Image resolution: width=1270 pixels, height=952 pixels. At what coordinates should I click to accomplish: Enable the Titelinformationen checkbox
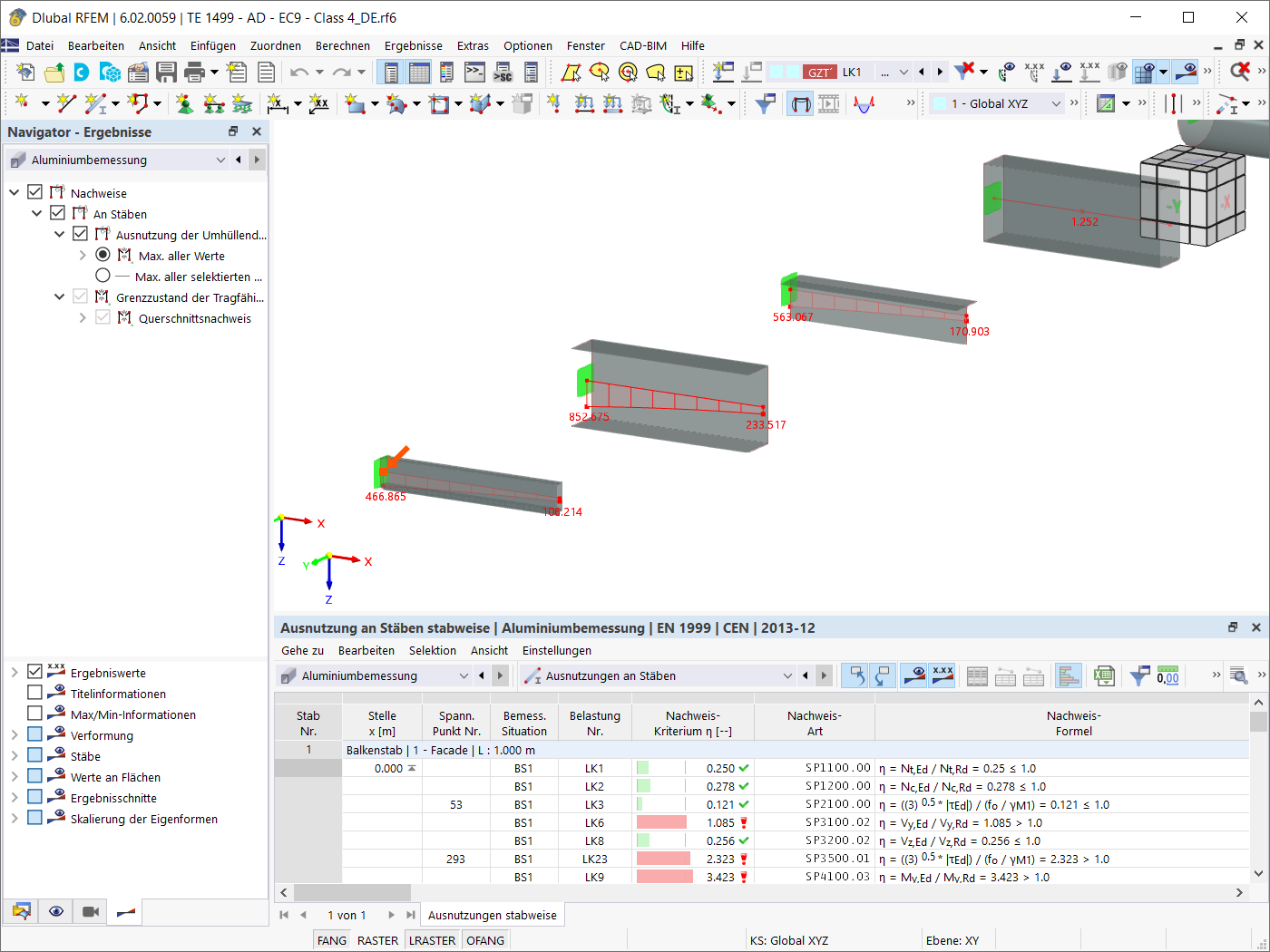(35, 693)
